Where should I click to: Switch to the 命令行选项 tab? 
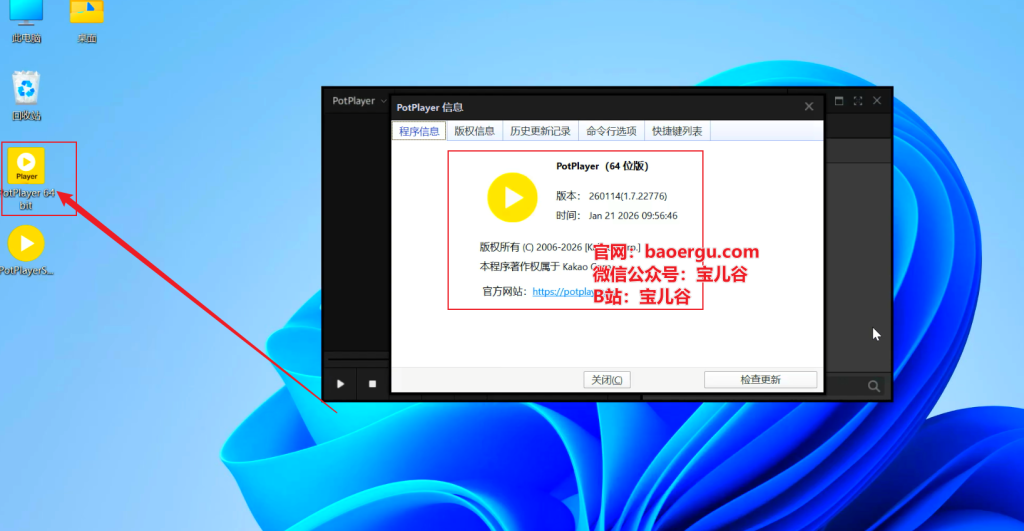611,131
